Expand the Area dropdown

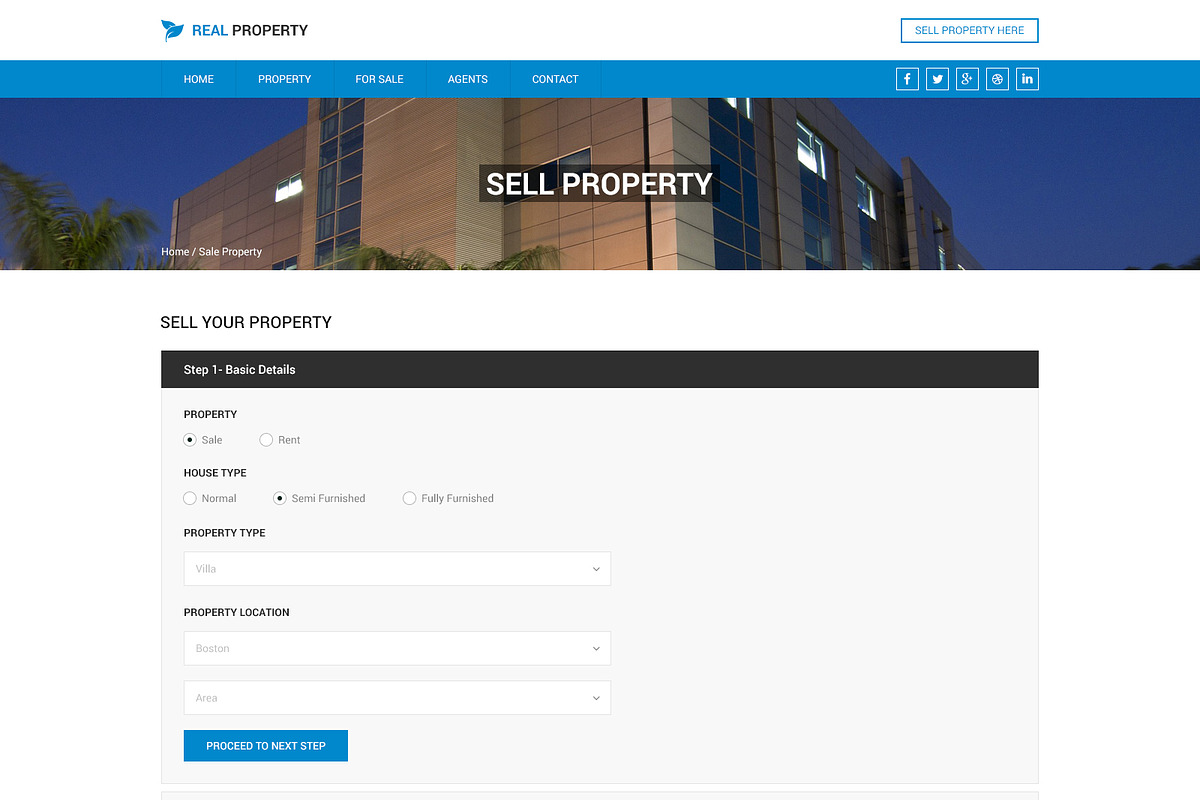click(397, 698)
